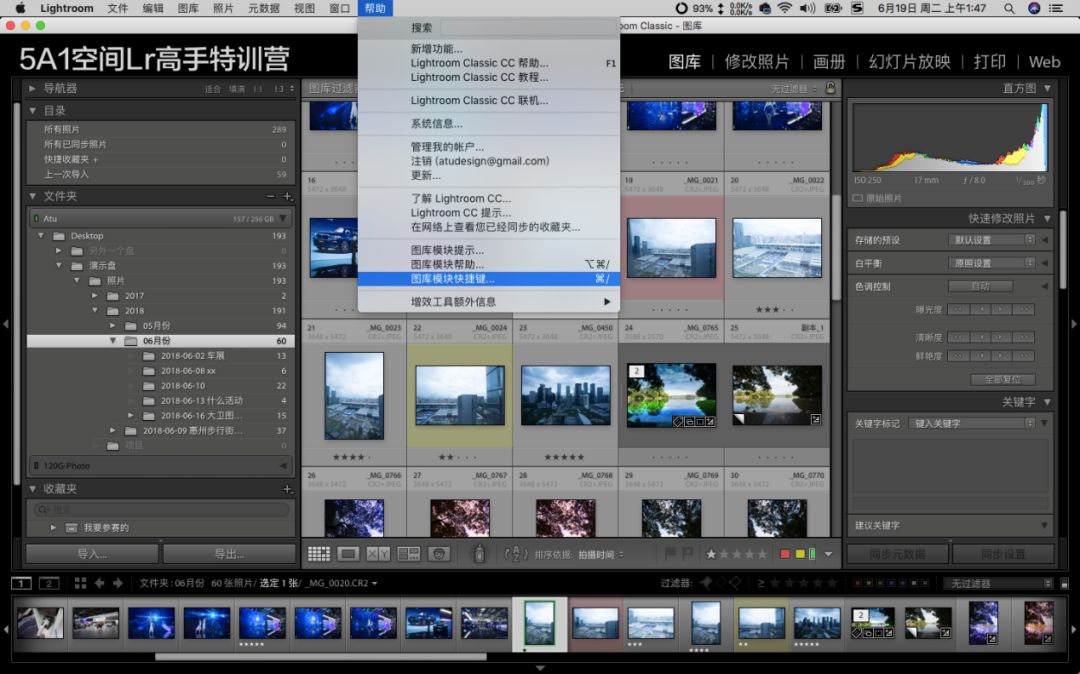Click 色调控制 自动 button

pos(980,286)
